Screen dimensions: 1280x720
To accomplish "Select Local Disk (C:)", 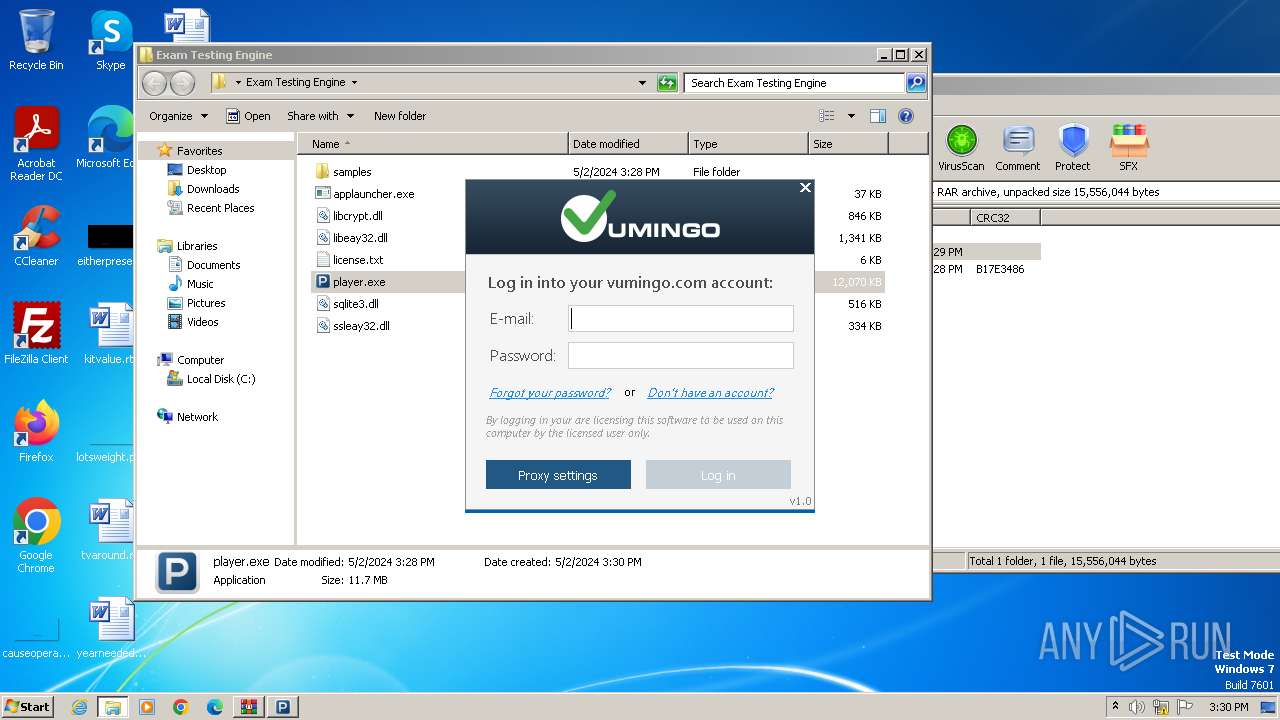I will (211, 379).
